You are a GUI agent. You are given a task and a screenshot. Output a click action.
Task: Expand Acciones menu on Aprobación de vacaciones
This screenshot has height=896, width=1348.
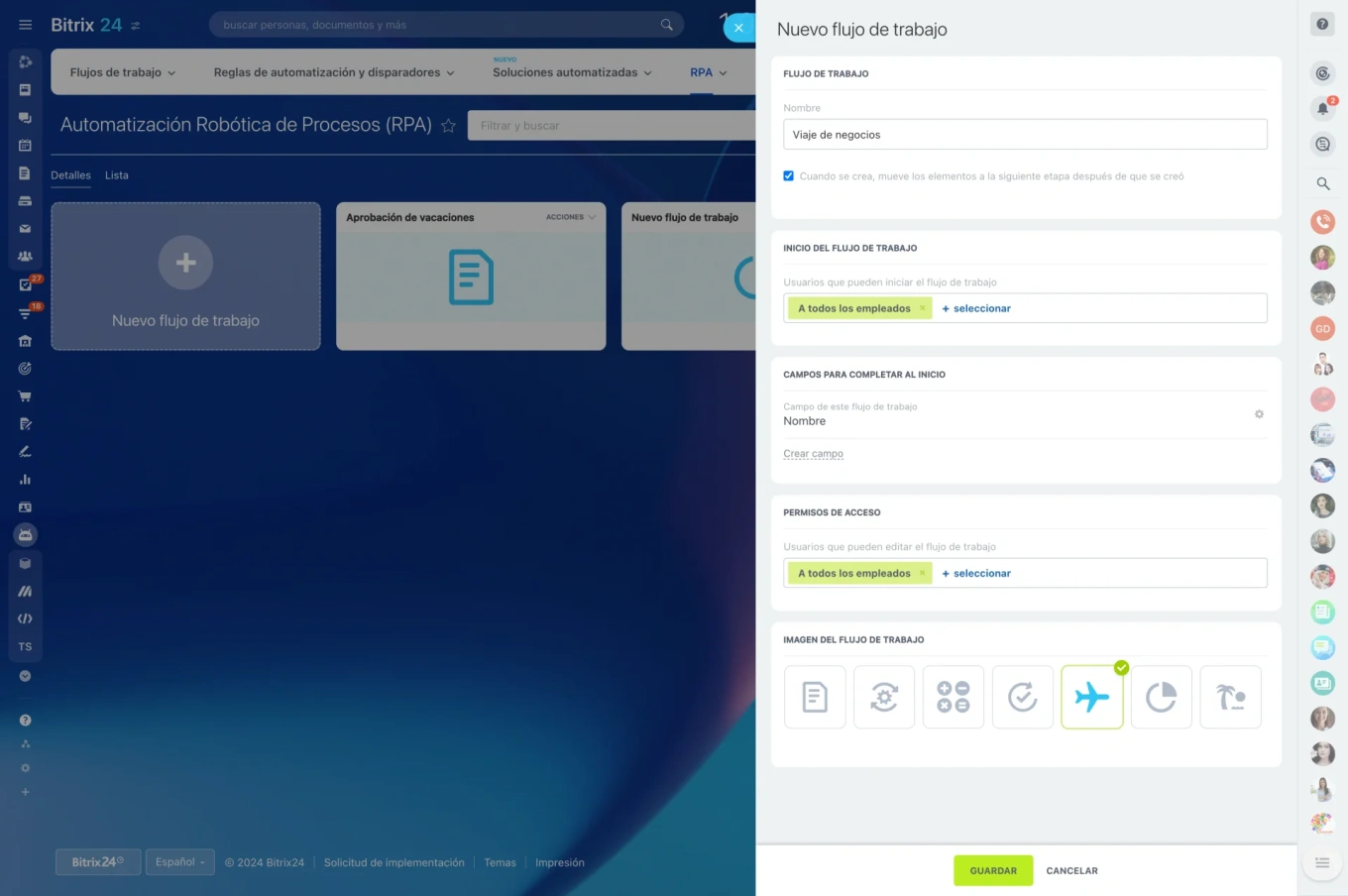point(571,217)
